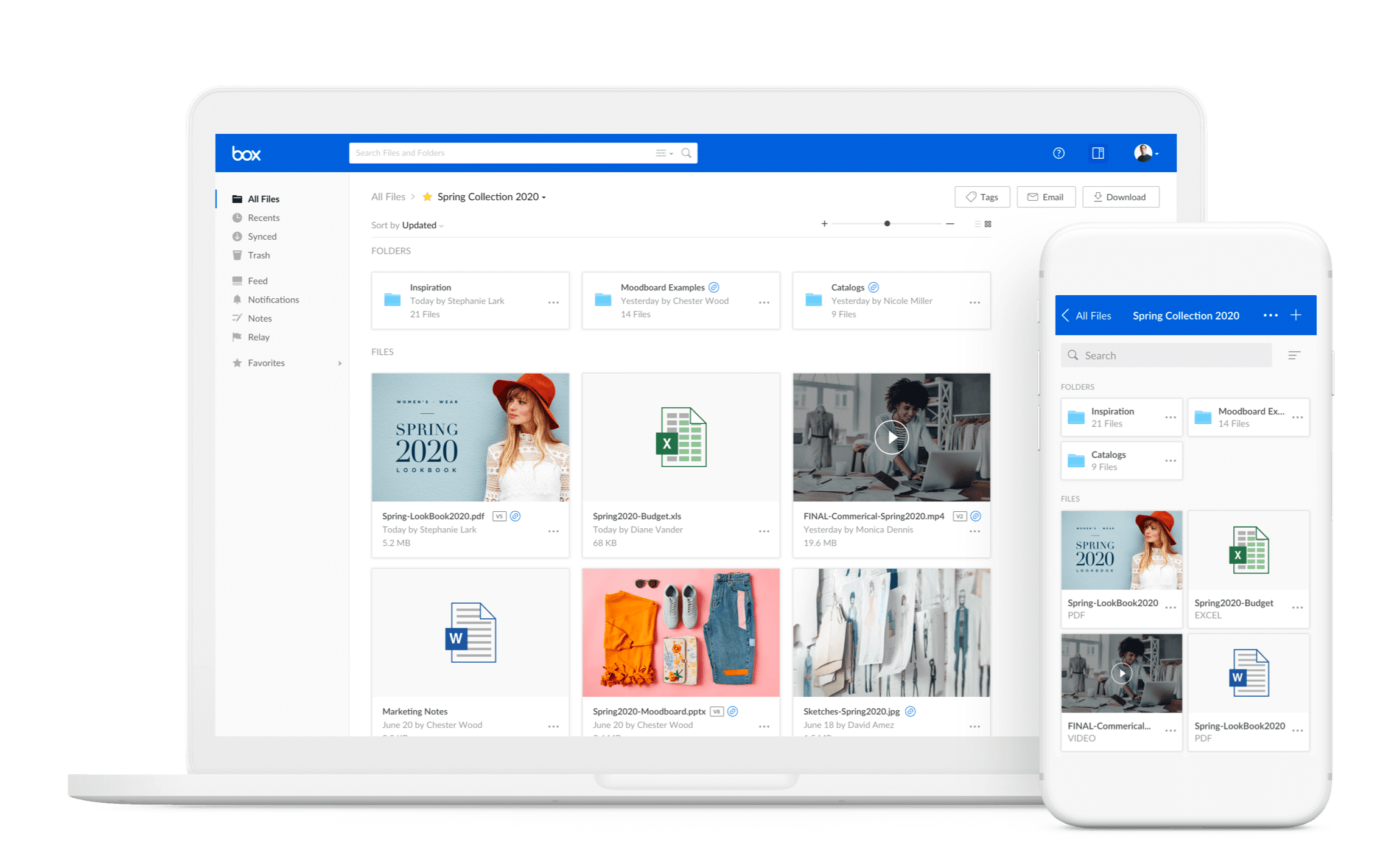This screenshot has height=852, width=1400.
Task: Open the Spring Collection 2020 folder dropdown
Action: coord(492,197)
